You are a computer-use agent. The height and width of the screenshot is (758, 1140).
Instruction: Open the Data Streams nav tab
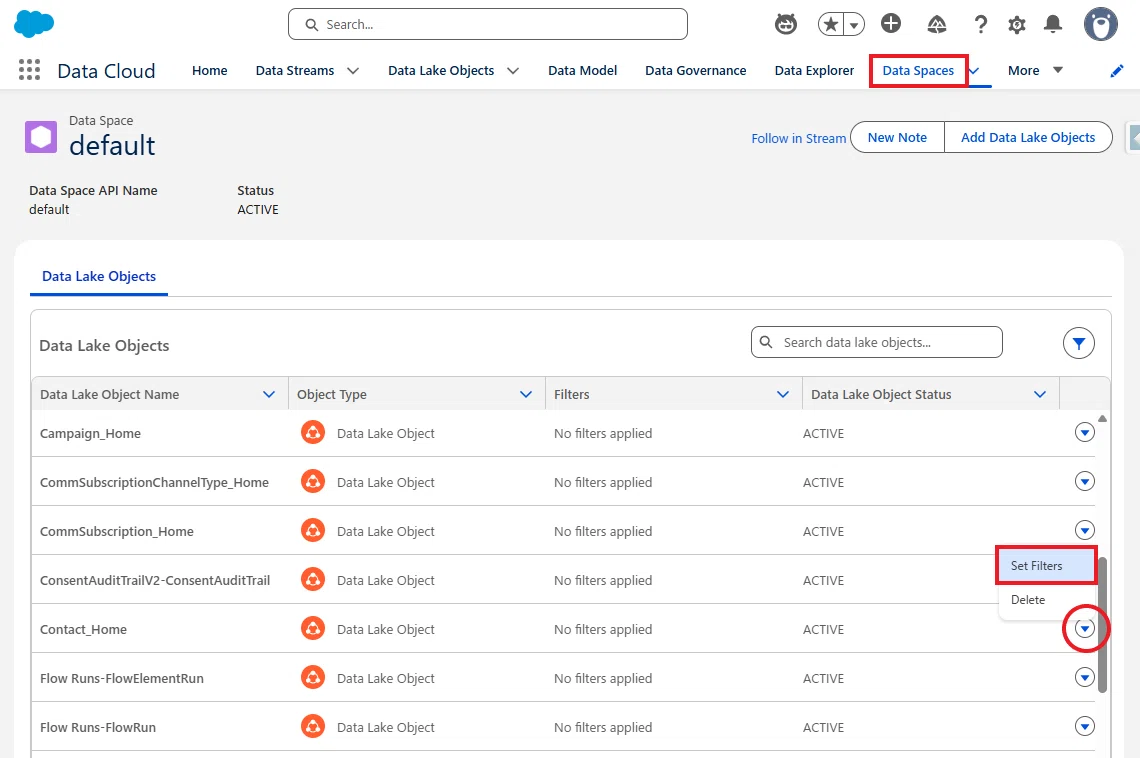(294, 70)
